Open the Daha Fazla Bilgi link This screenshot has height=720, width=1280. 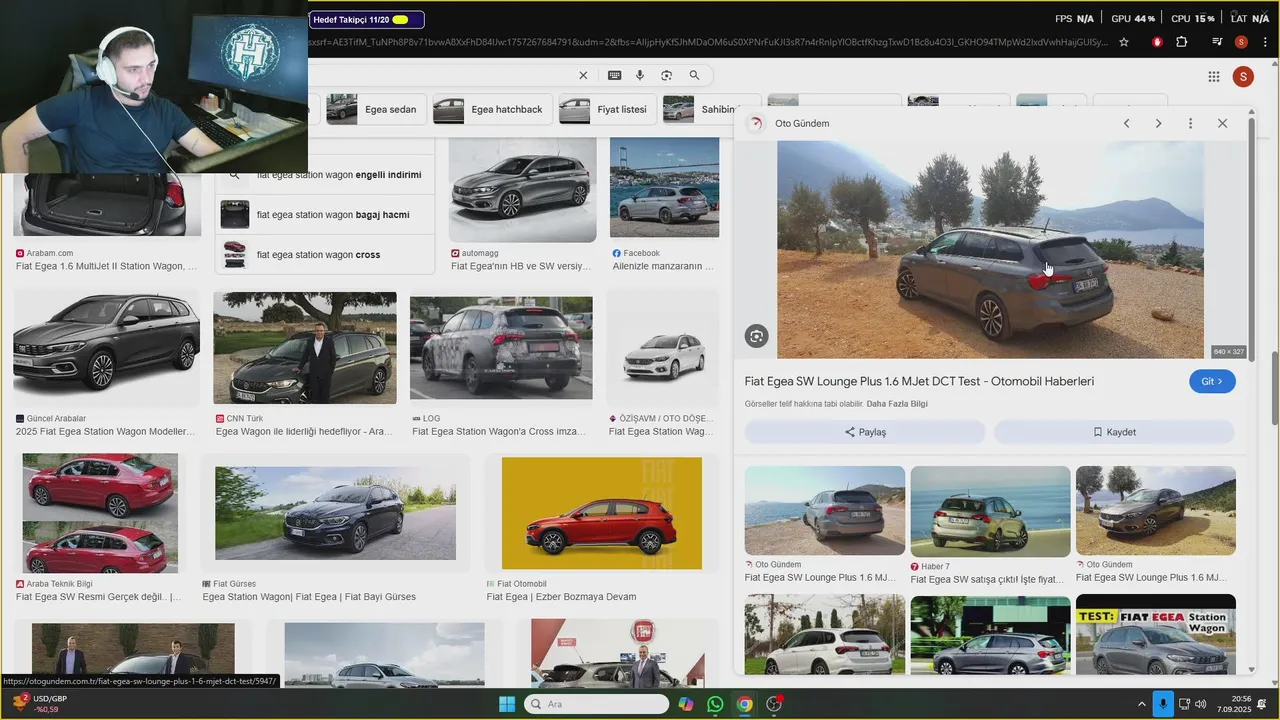click(897, 404)
